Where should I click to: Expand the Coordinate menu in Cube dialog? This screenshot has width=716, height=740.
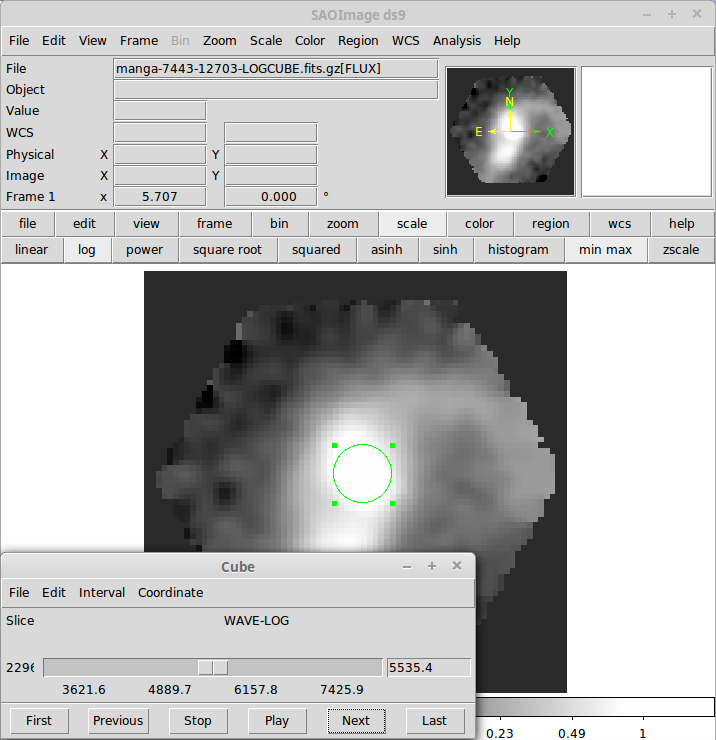(x=170, y=593)
